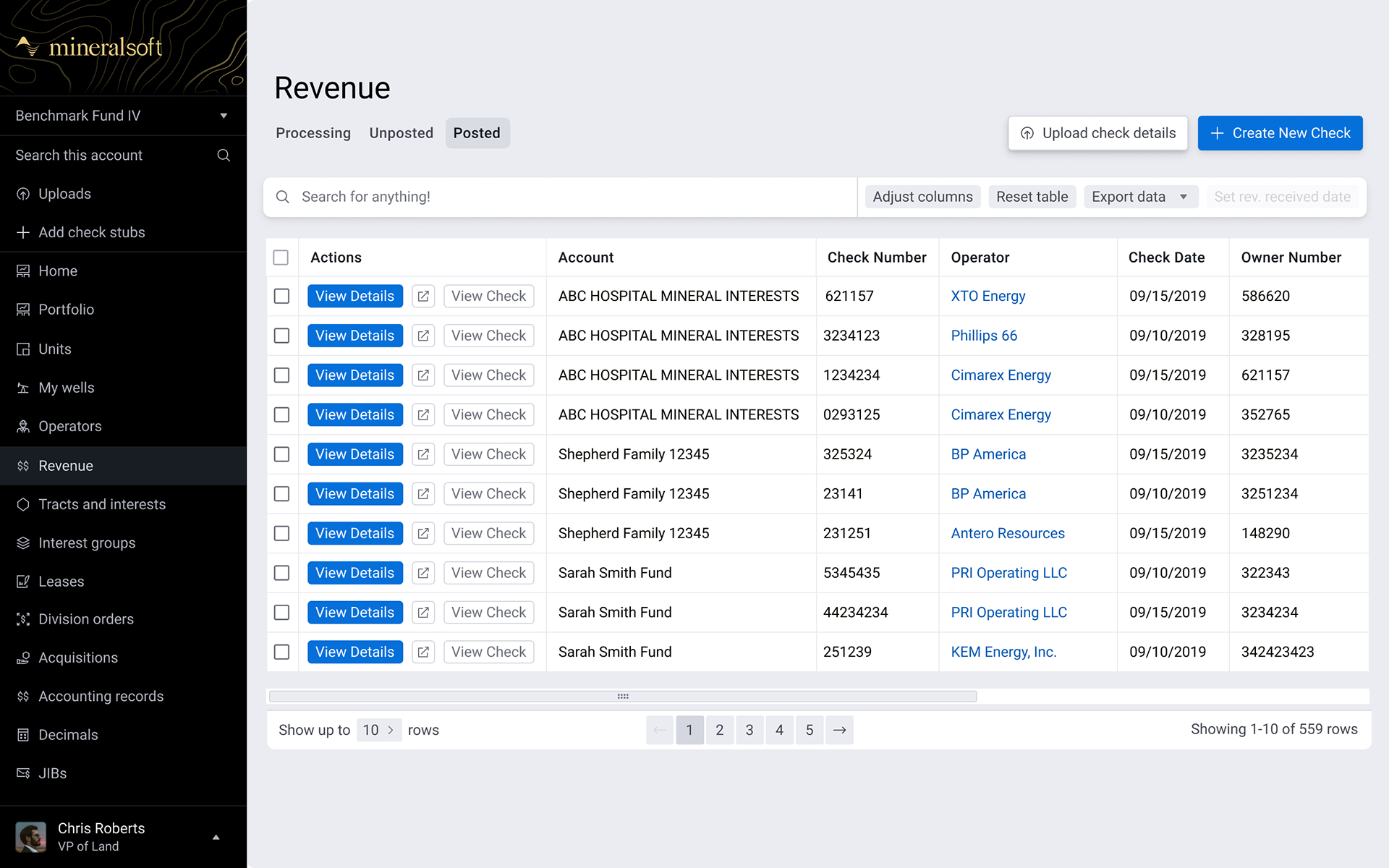Click Adjust columns button
Screen dimensions: 1389x868
922,197
